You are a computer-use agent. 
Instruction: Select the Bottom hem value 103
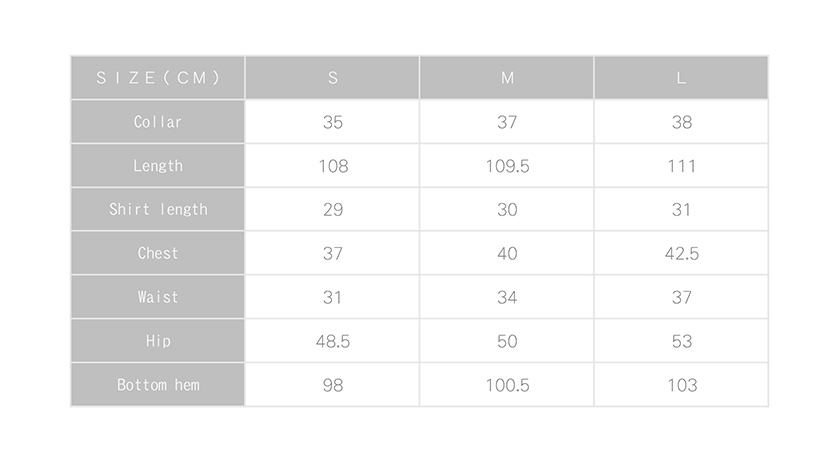pos(681,385)
